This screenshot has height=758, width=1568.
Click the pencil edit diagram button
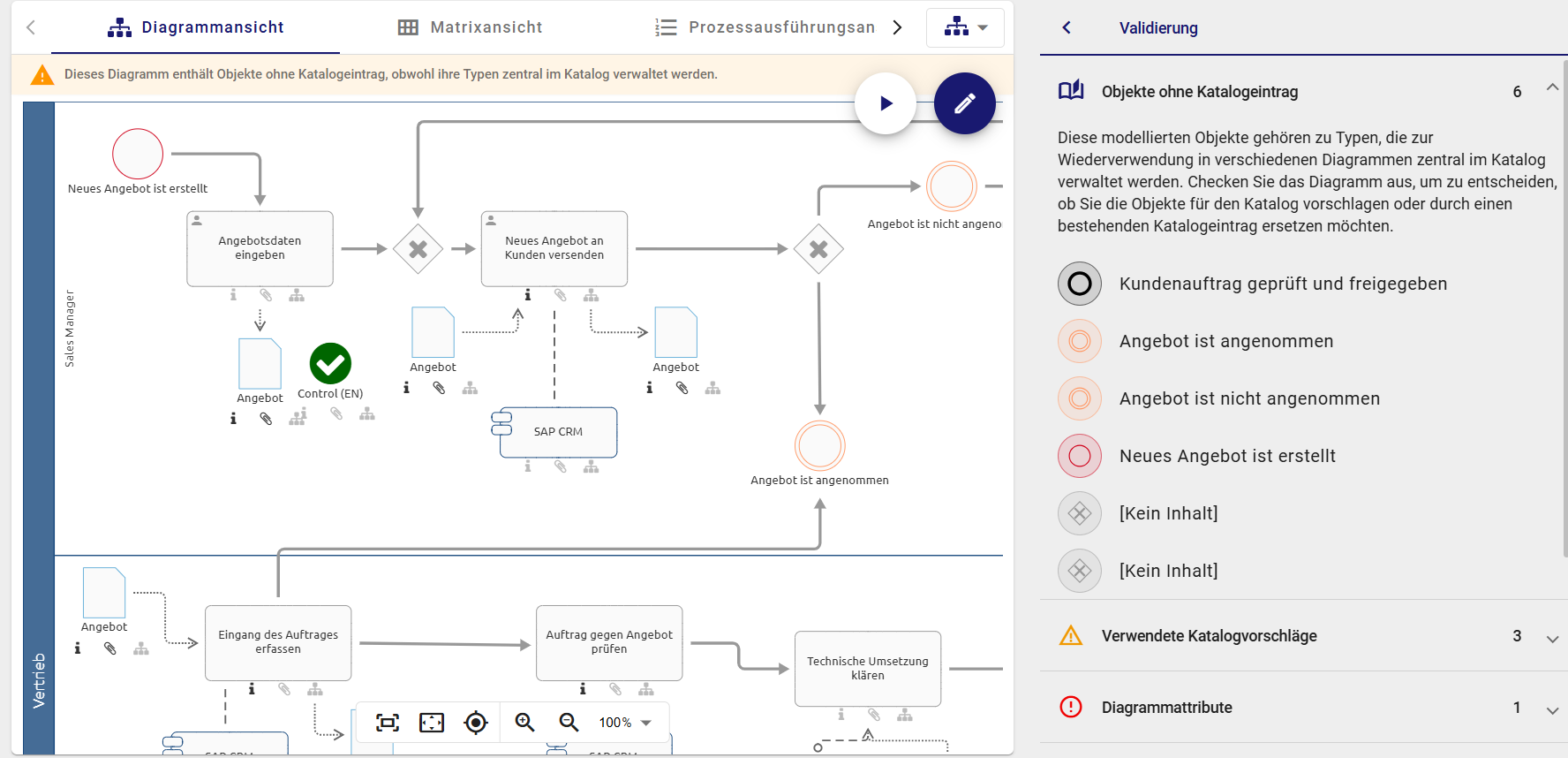click(x=965, y=103)
